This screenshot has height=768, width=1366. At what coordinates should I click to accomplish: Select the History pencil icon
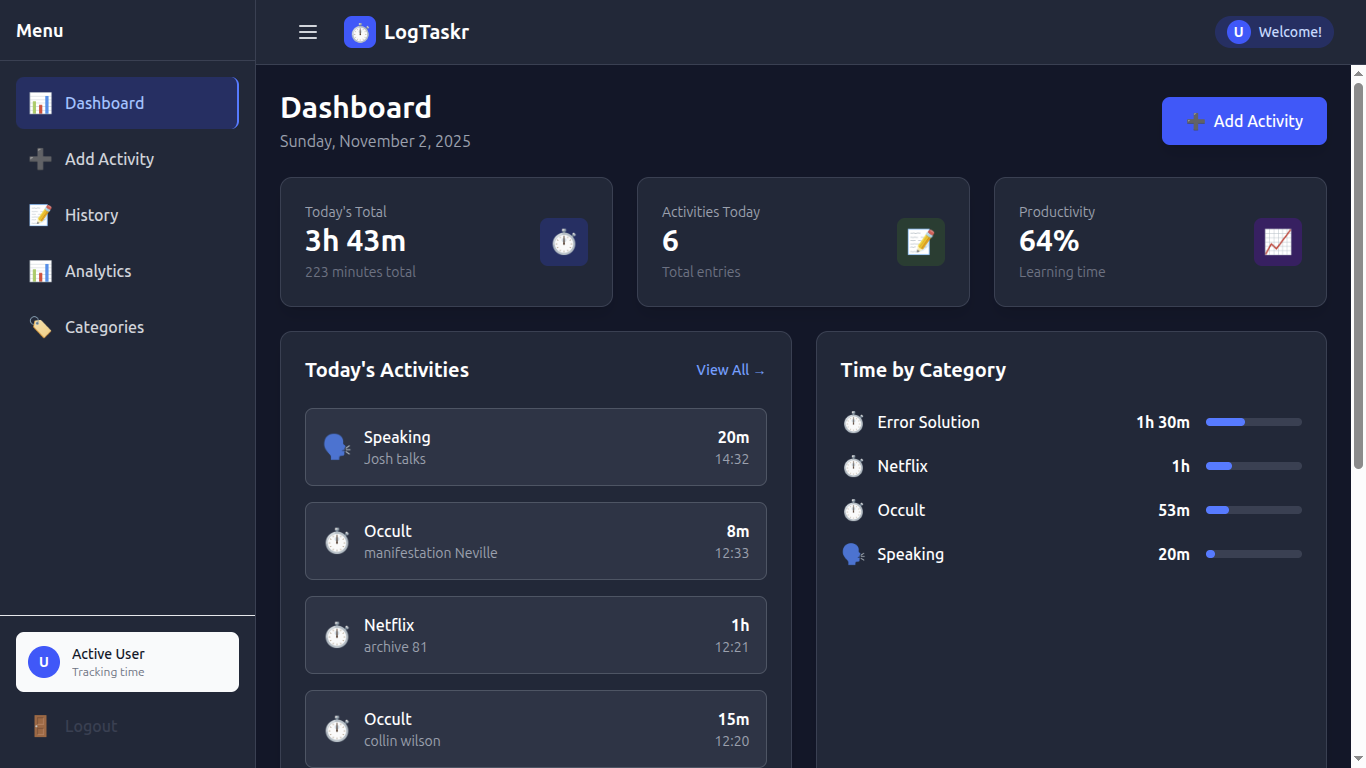pyautogui.click(x=41, y=214)
